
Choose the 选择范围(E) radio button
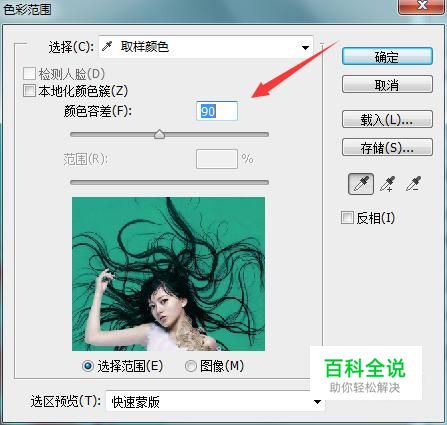(x=88, y=366)
